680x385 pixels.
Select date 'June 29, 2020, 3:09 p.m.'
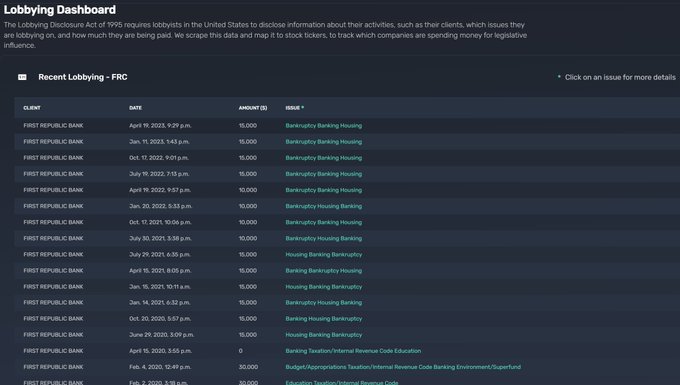161,335
